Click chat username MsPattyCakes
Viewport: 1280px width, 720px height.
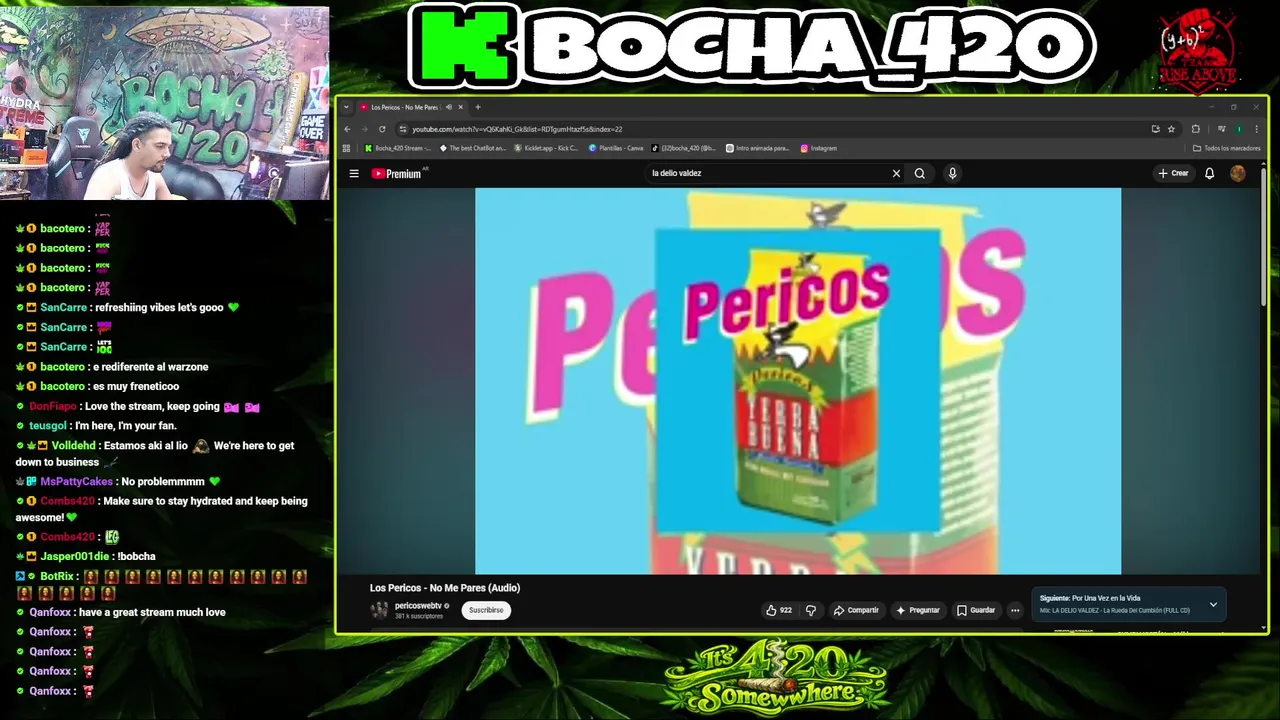[76, 481]
